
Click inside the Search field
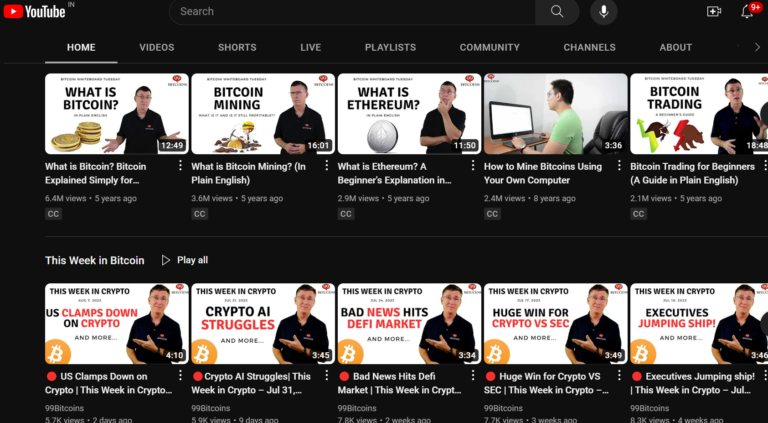(352, 11)
